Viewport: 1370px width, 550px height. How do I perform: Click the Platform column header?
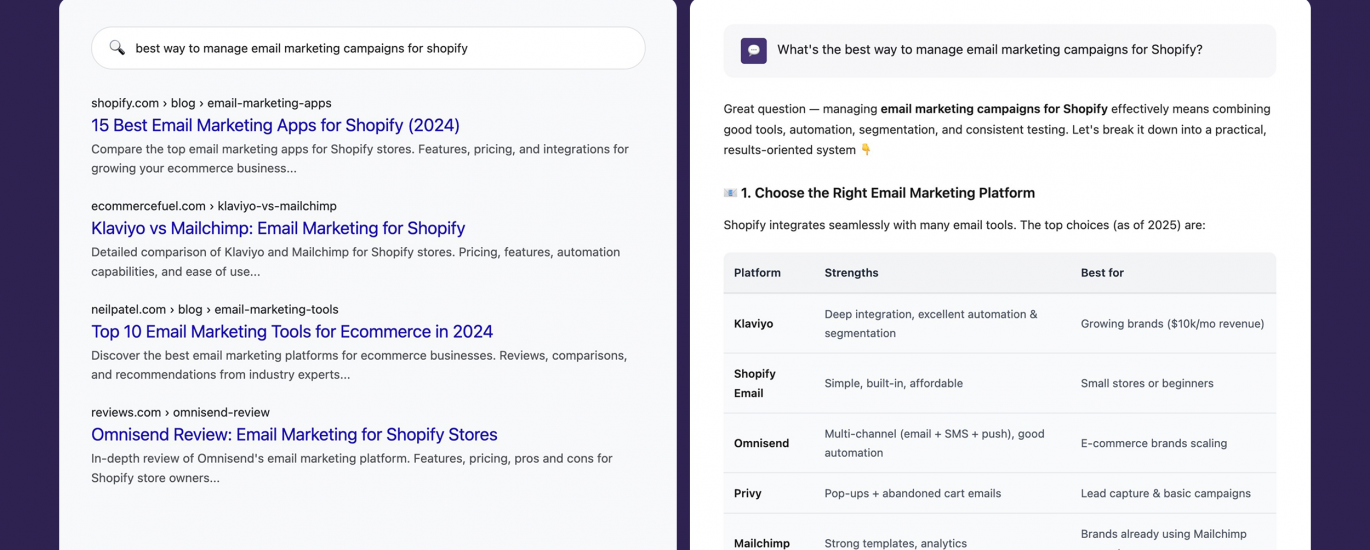point(757,272)
